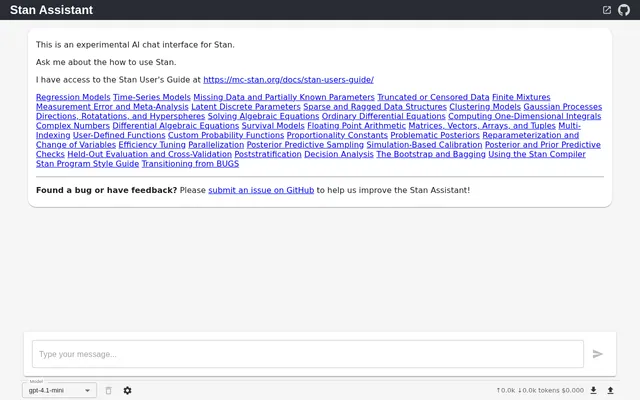This screenshot has height=400, width=640.
Task: Click the Stan Assistant title
Action: pos(51,10)
